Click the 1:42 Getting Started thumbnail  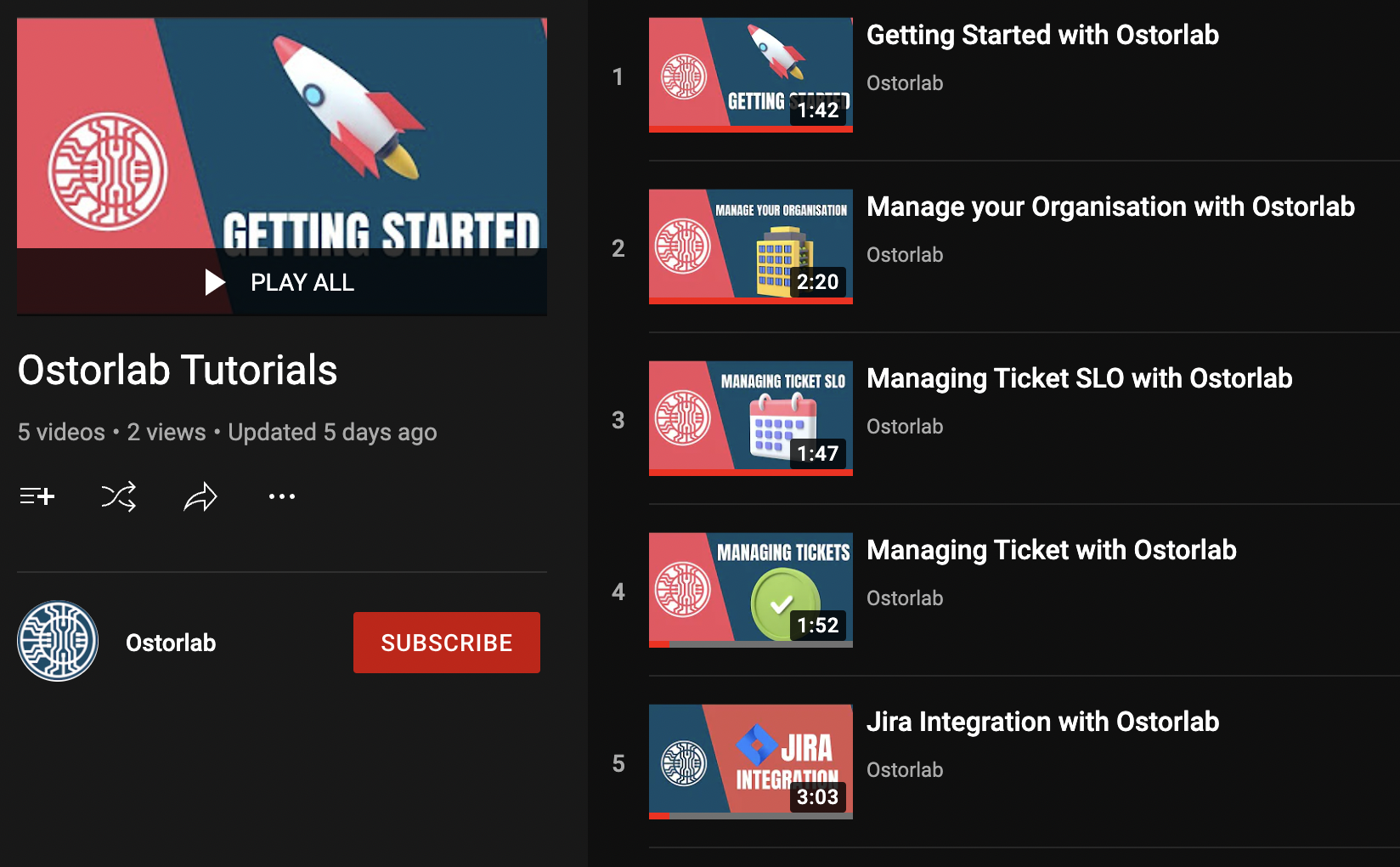pos(751,75)
